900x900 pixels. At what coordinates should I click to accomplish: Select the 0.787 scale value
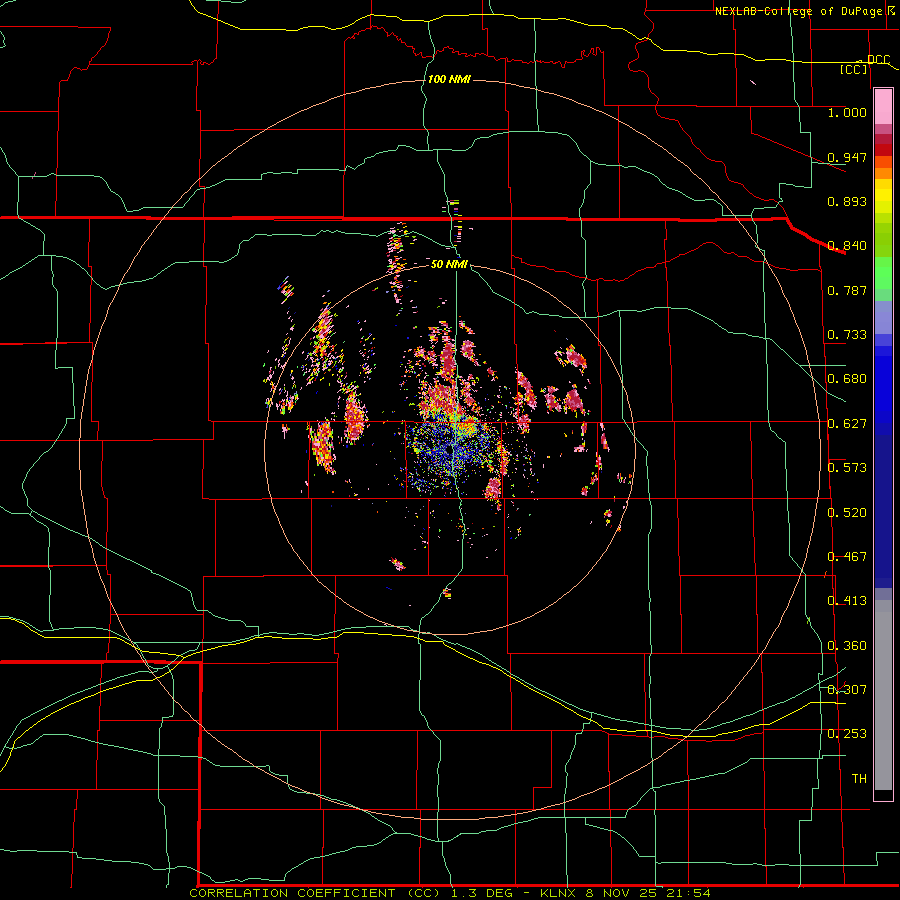tap(847, 290)
